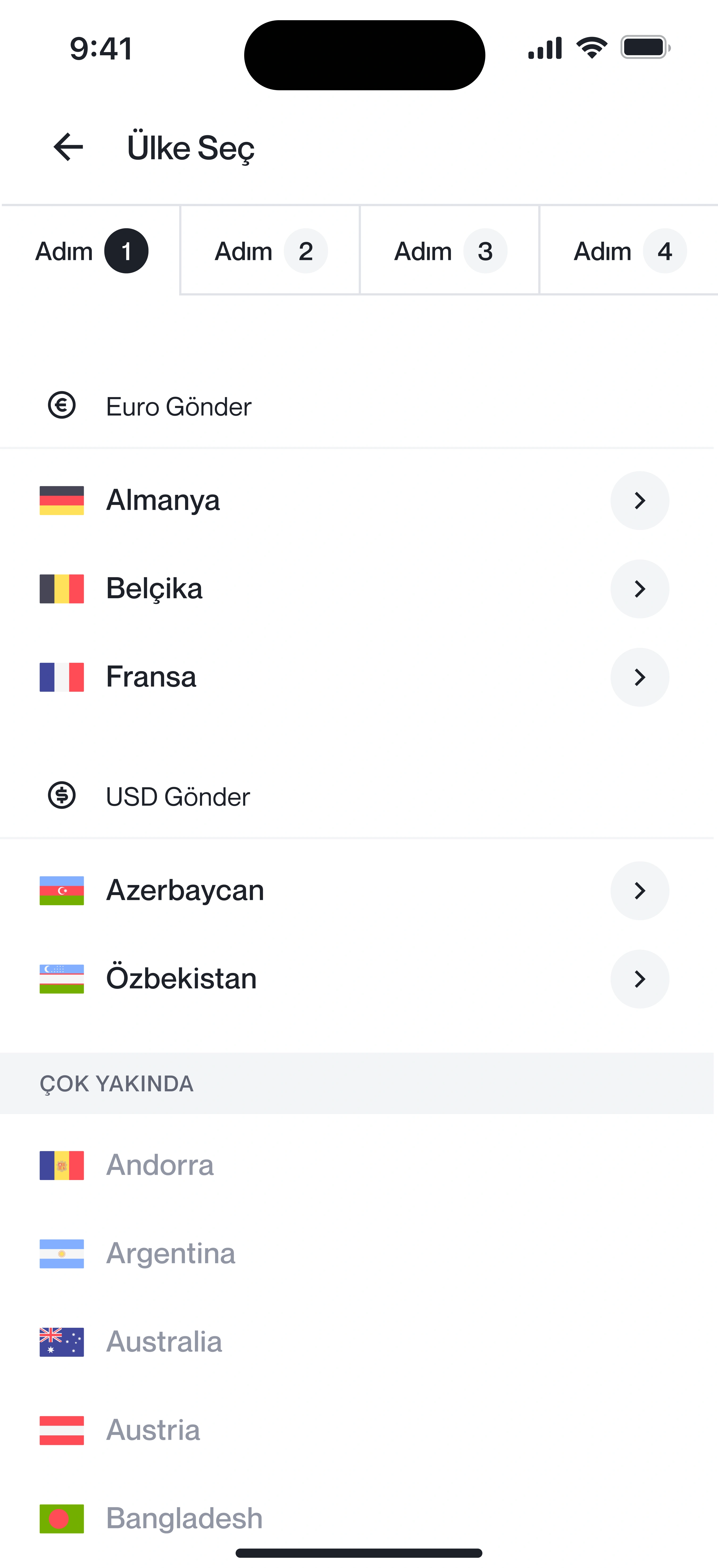Click the Euro currency icon
The height and width of the screenshot is (1568, 718).
point(61,405)
